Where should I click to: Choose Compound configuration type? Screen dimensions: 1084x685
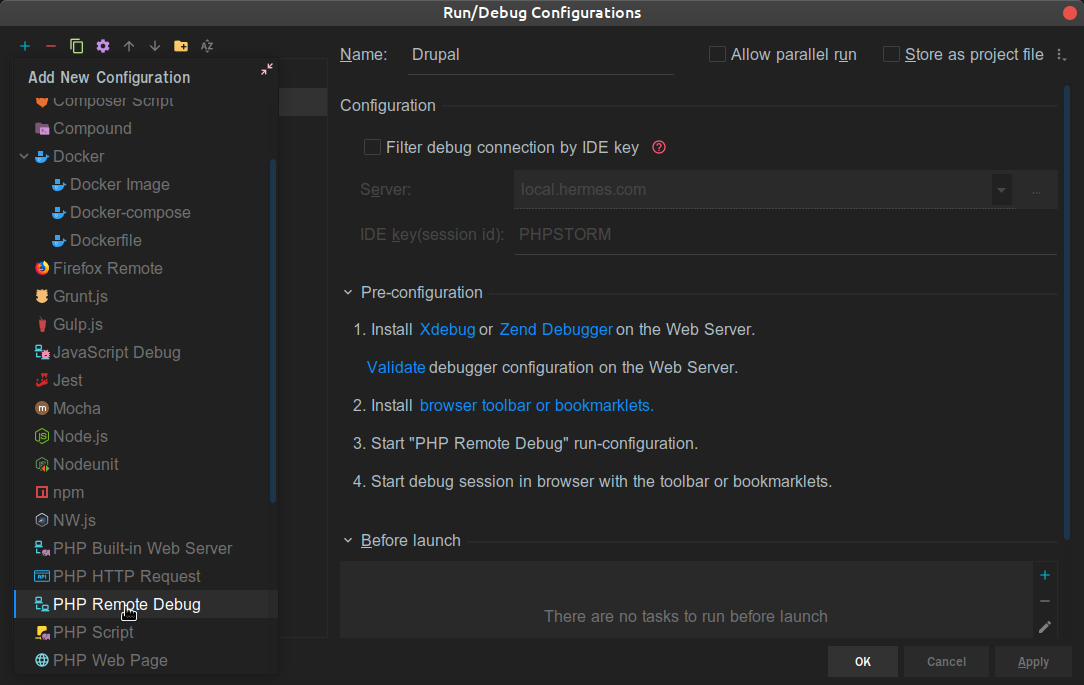coord(146,129)
